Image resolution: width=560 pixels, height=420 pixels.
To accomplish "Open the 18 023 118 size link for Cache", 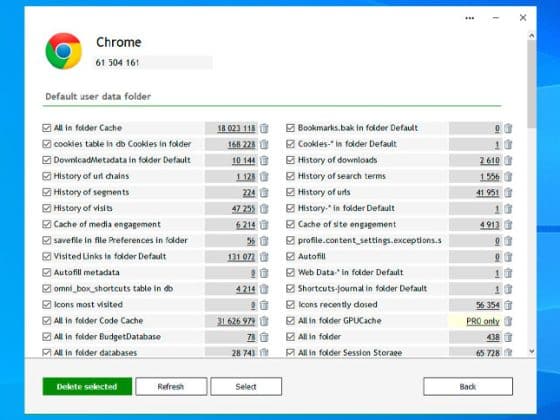I will point(236,128).
